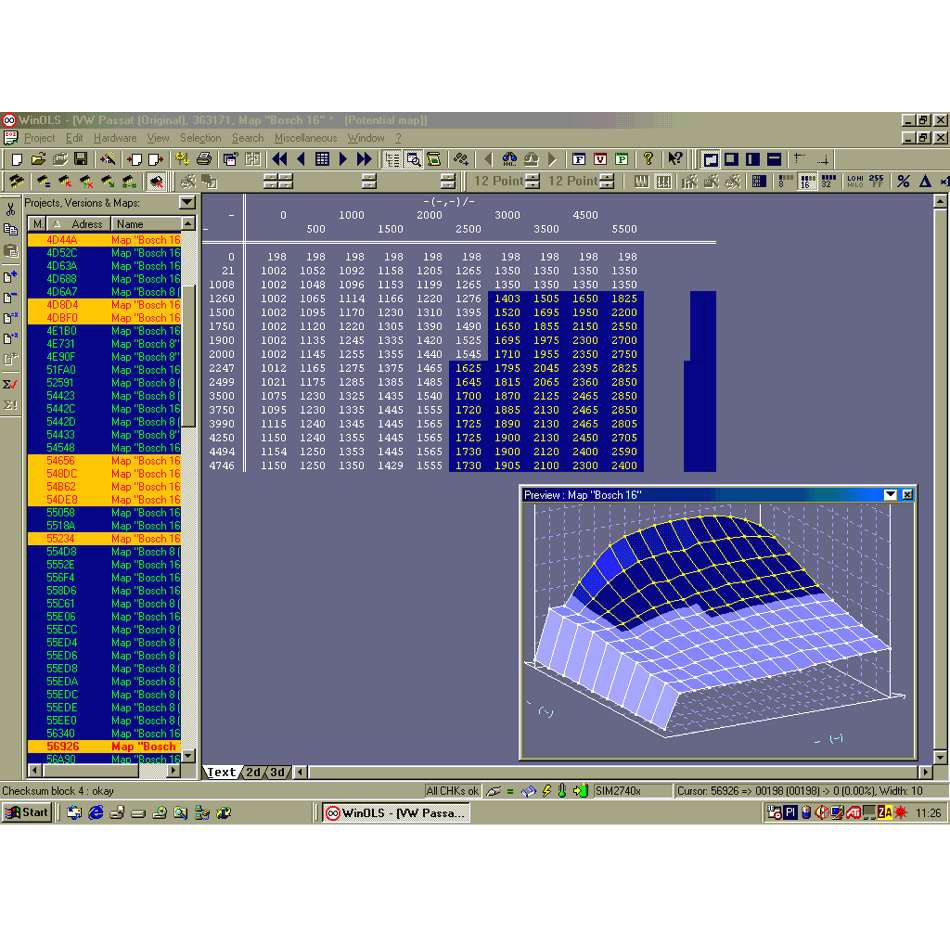This screenshot has width=950, height=950.
Task: Activate the context help arrow-question icon
Action: pyautogui.click(x=675, y=159)
